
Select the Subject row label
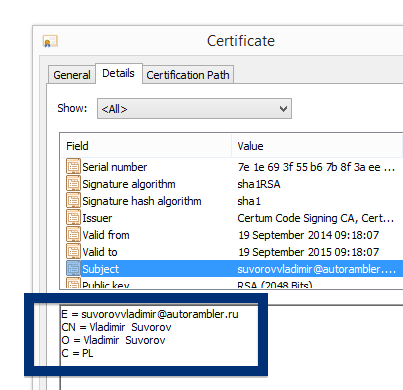click(x=100, y=269)
